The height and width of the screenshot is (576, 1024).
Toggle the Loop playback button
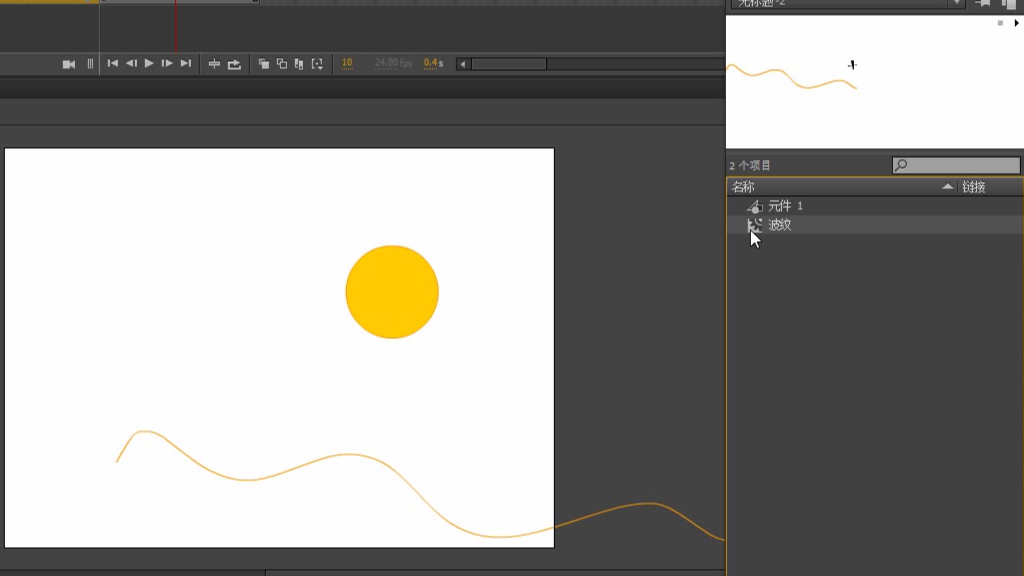234,64
